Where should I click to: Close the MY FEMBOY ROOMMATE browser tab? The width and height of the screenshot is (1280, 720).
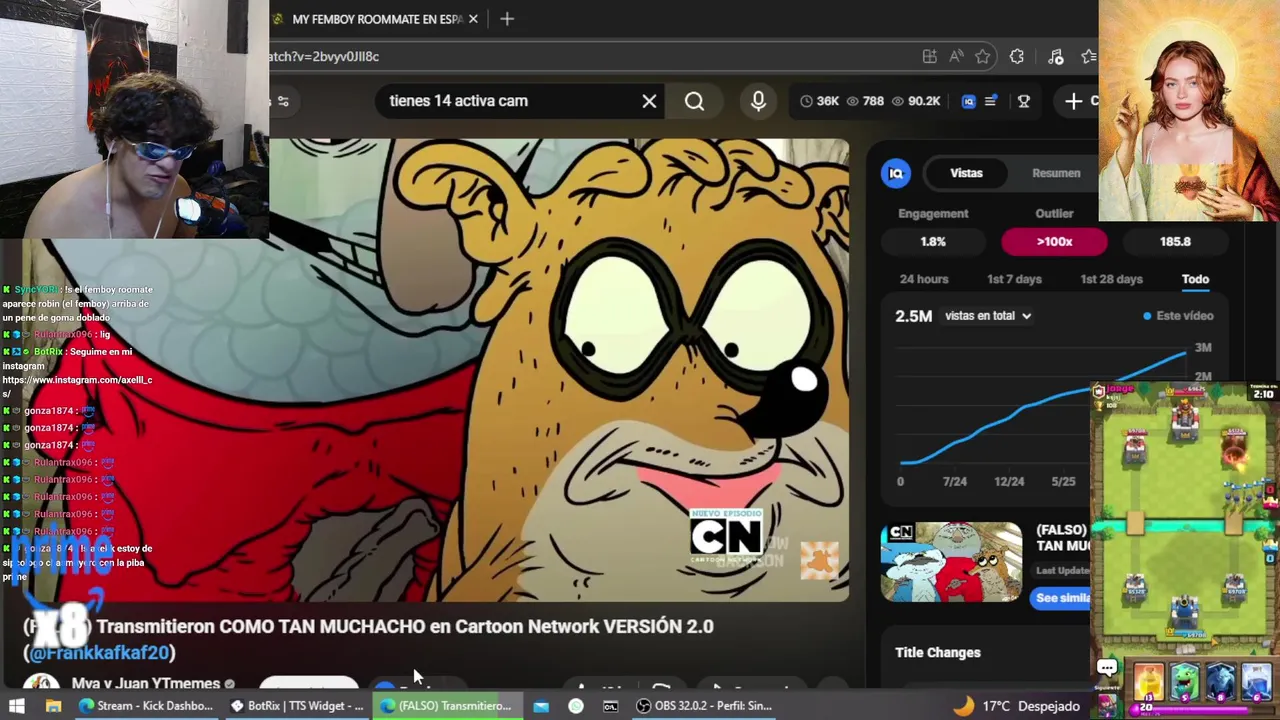(x=473, y=19)
